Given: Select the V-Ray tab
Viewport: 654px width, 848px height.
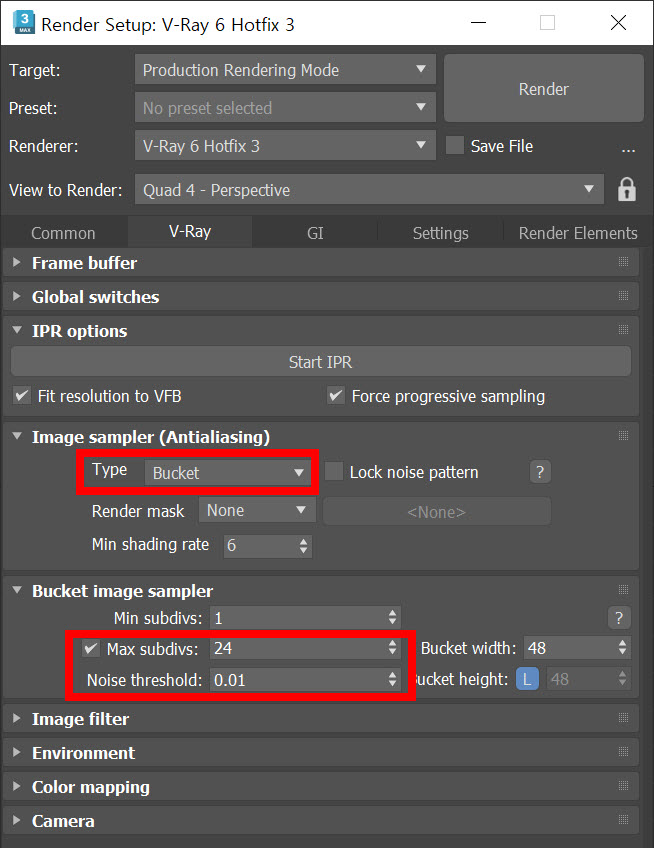Looking at the screenshot, I should (190, 231).
